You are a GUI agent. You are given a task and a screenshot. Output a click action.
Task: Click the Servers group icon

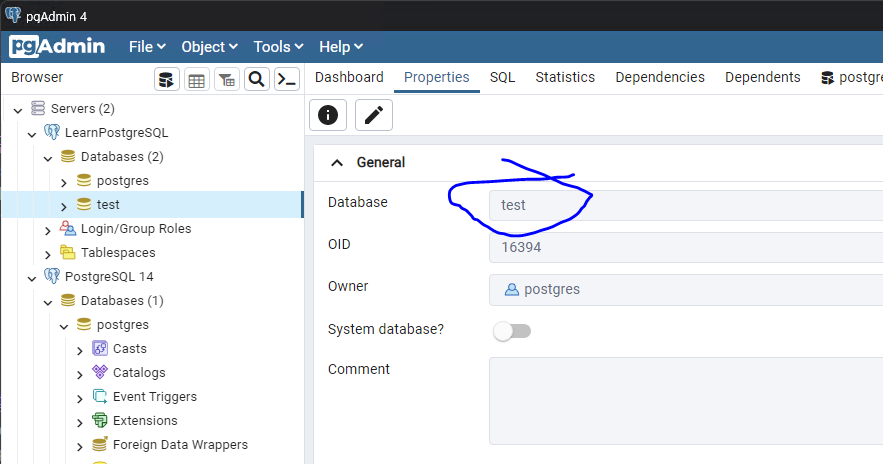(x=38, y=108)
